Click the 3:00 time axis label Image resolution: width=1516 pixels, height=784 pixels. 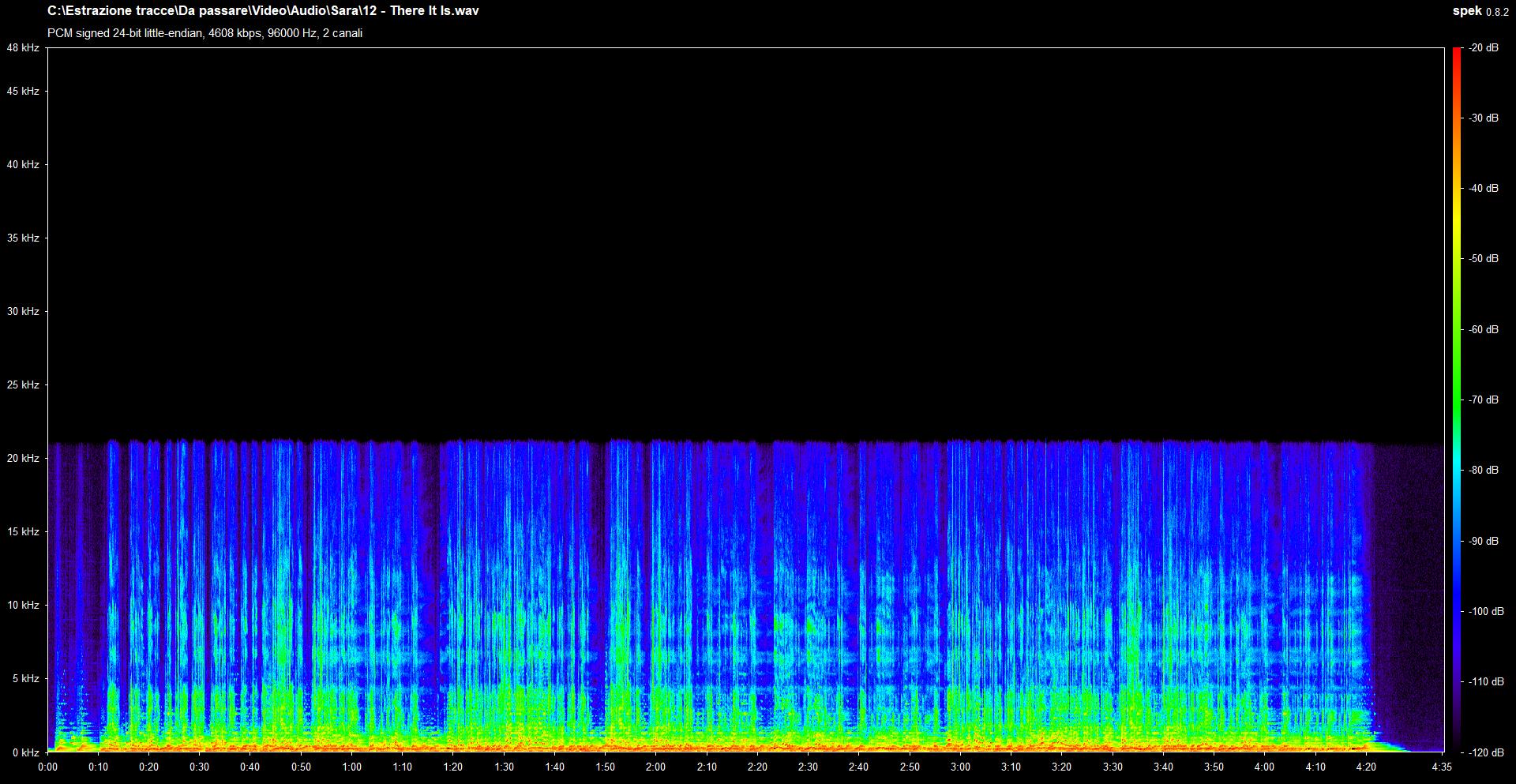pos(960,767)
